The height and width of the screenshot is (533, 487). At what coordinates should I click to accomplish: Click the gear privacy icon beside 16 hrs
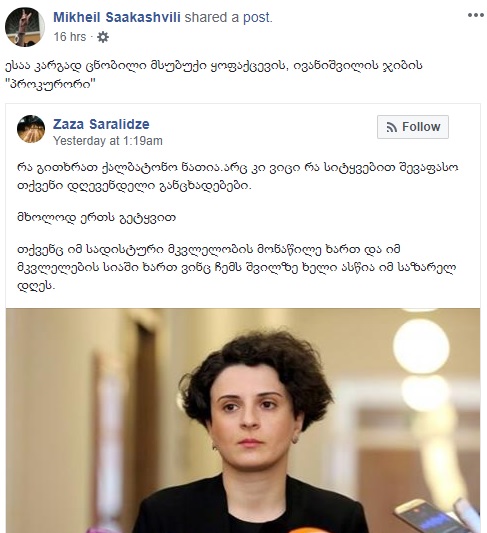tap(103, 37)
